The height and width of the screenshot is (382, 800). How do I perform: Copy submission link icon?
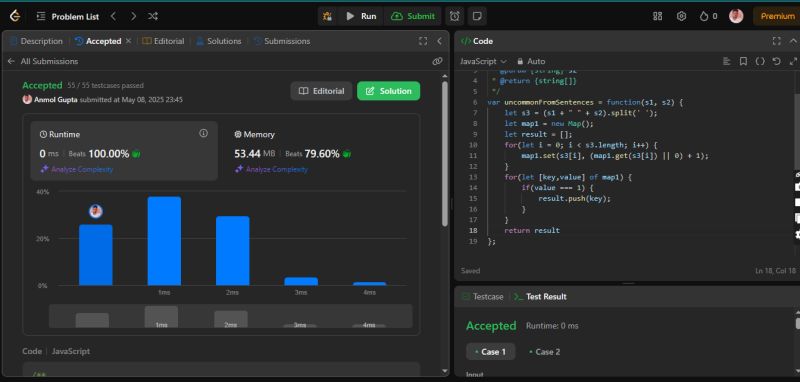437,61
